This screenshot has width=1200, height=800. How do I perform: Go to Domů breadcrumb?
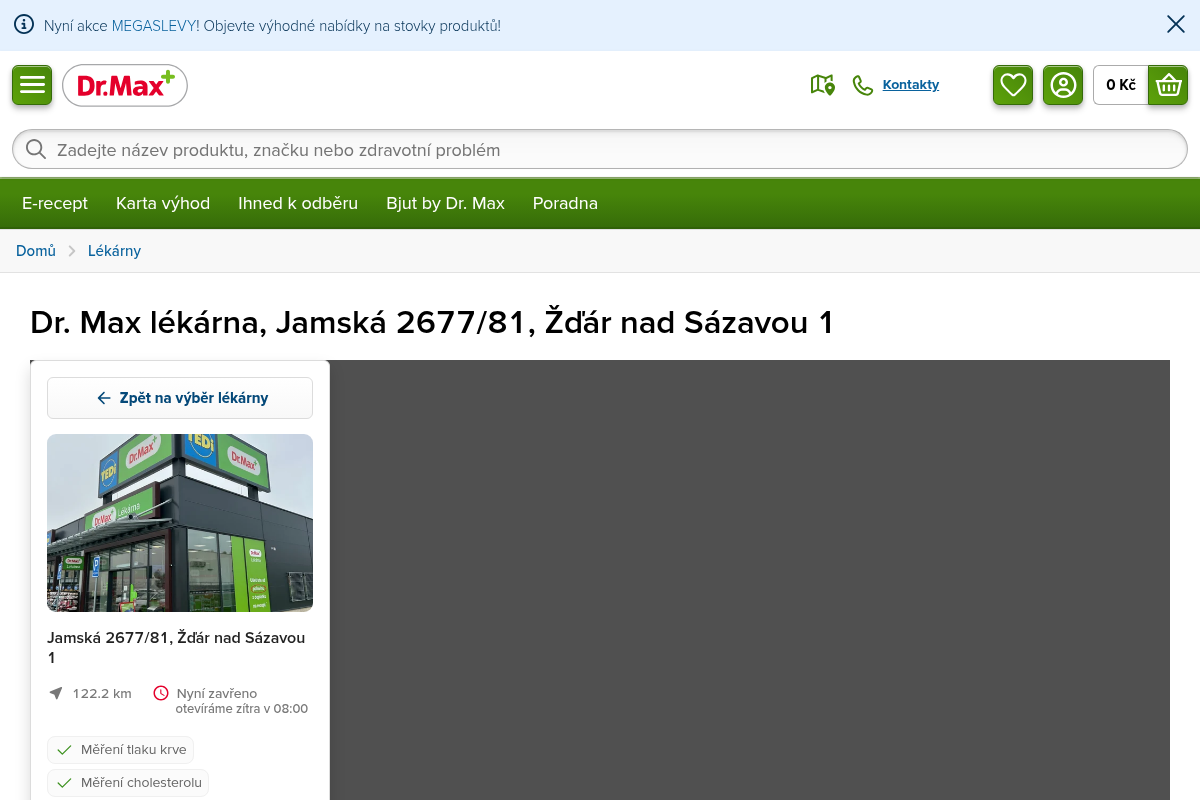click(x=36, y=251)
